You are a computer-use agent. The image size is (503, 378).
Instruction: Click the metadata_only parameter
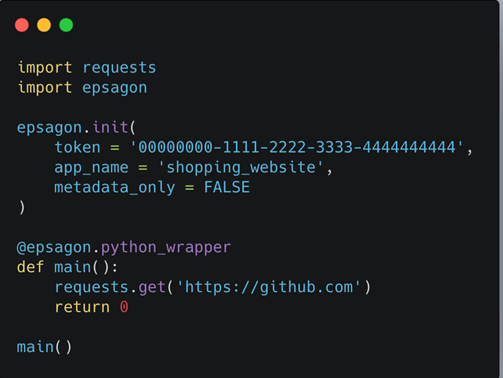pos(114,187)
